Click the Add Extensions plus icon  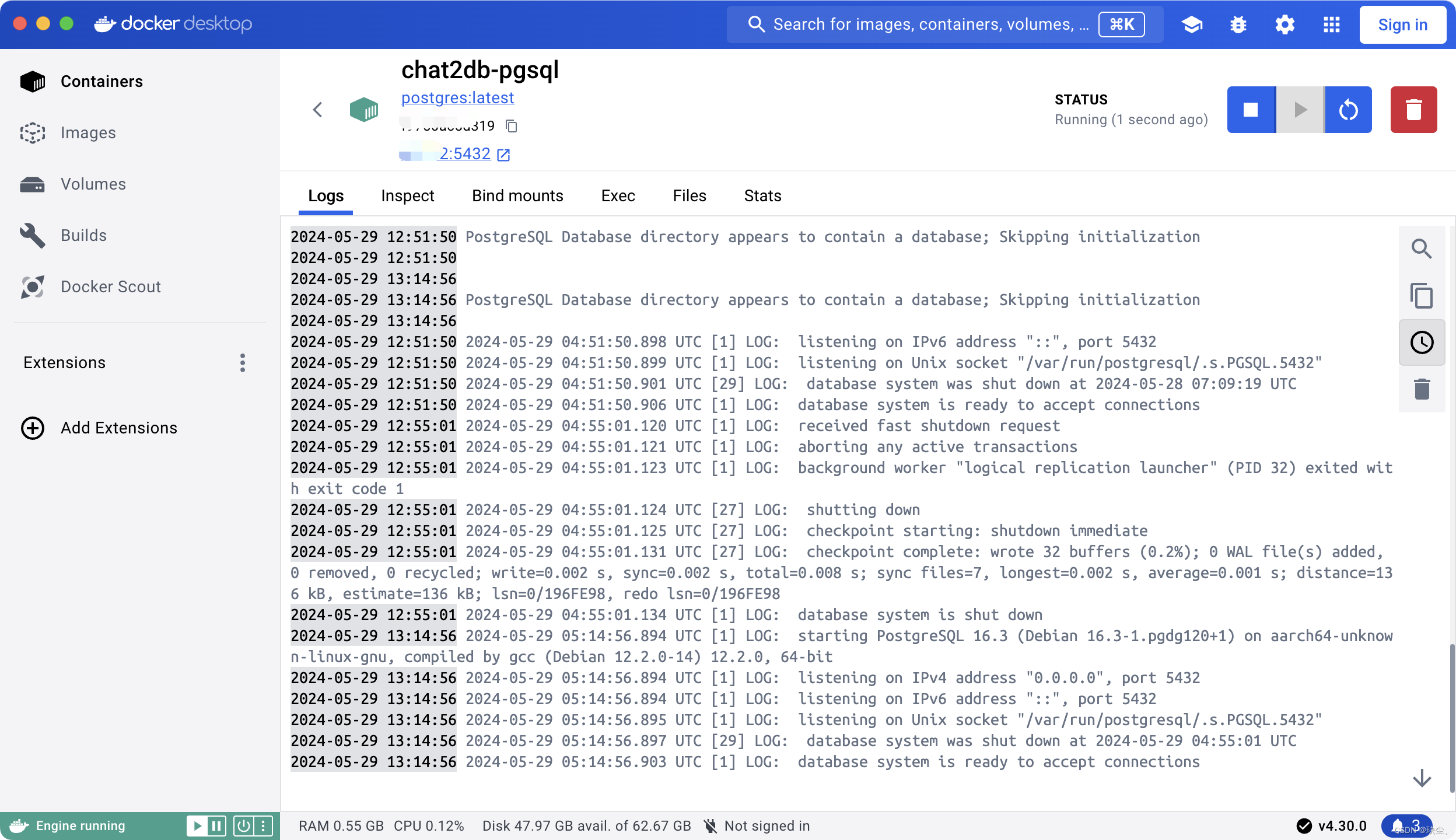[33, 428]
